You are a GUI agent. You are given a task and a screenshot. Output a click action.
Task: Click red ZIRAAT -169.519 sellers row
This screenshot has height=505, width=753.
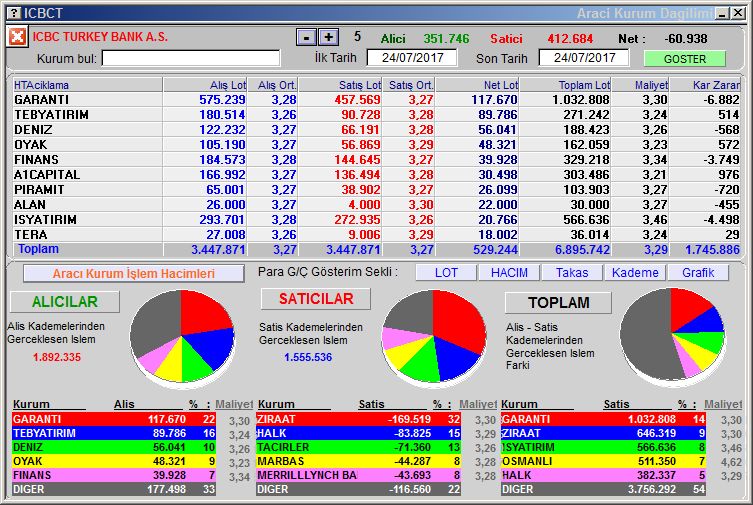pos(359,419)
